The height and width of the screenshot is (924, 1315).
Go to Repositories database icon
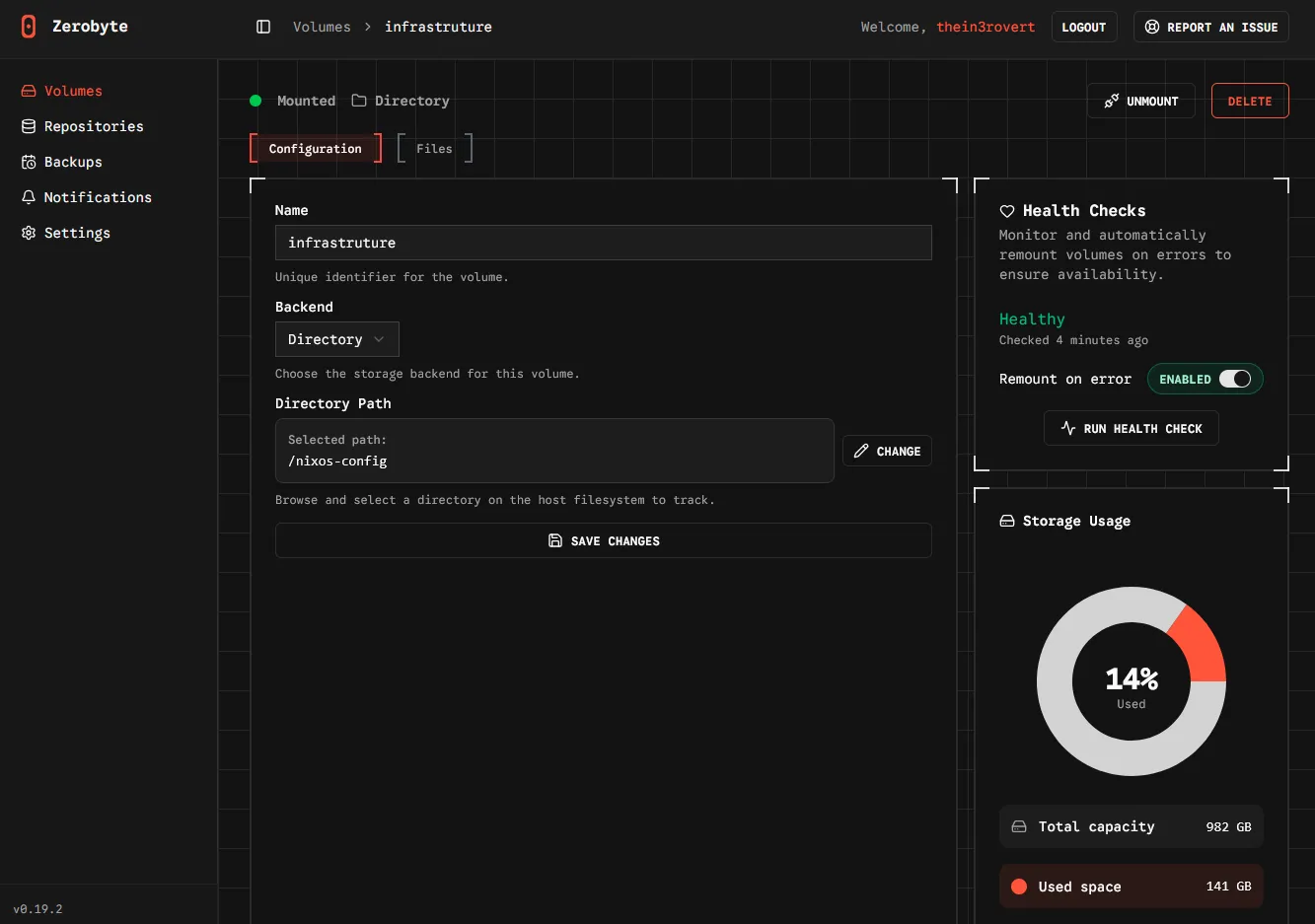(x=29, y=126)
